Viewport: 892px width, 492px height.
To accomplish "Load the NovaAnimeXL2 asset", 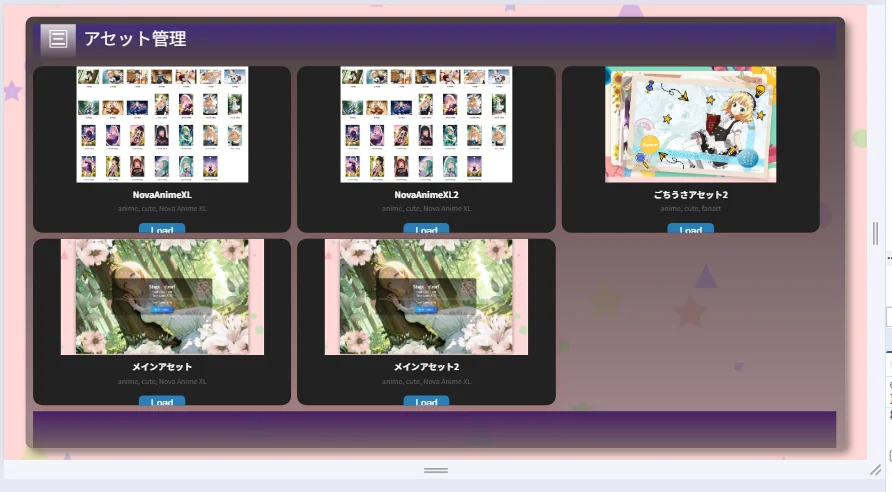I will (x=426, y=230).
